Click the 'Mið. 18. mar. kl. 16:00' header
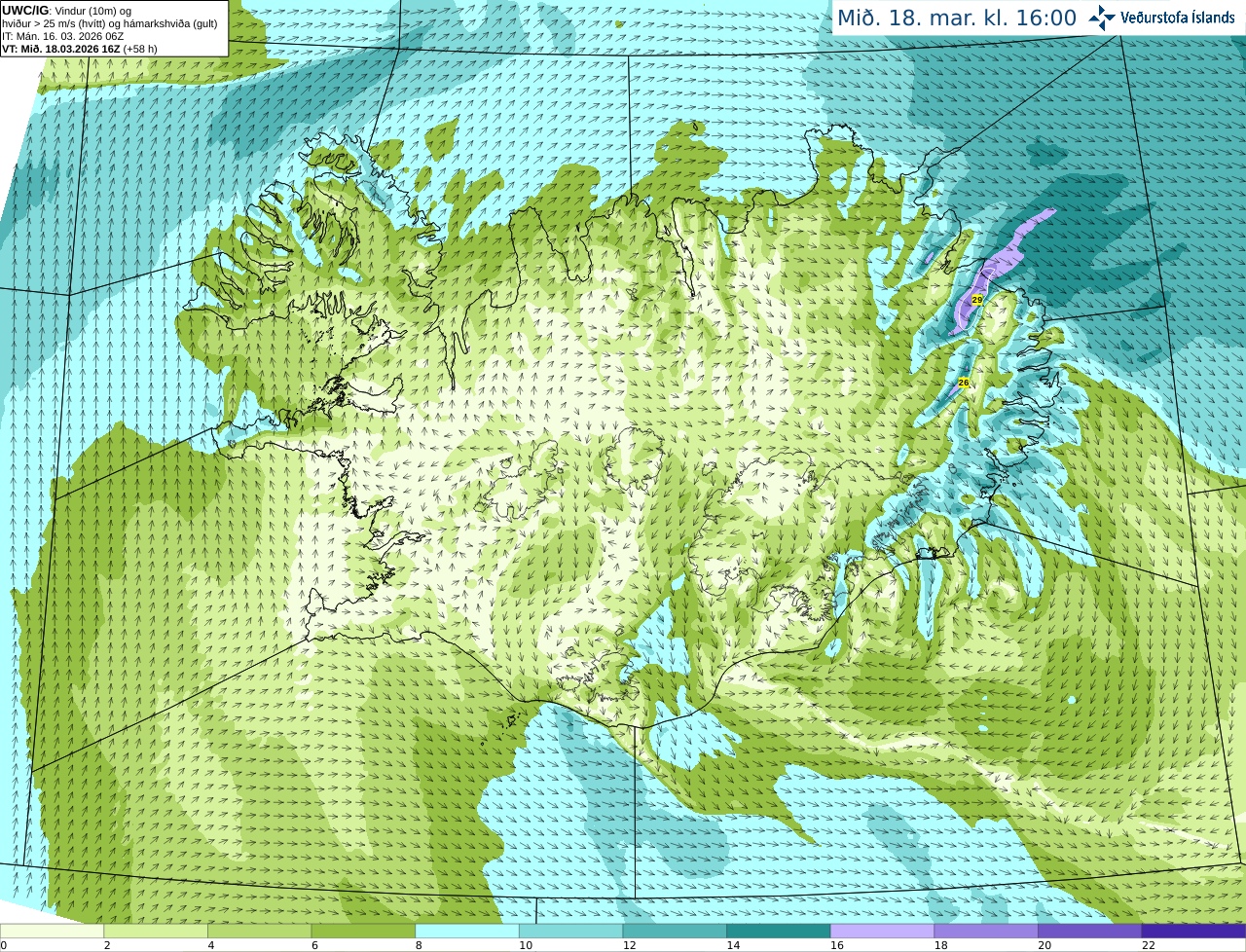This screenshot has height=952, width=1246. point(957,18)
